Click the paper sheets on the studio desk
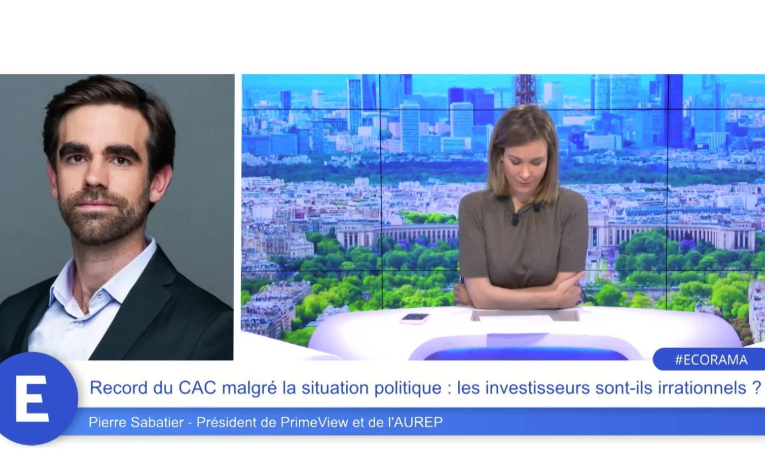This screenshot has height=456, width=765. 525,316
